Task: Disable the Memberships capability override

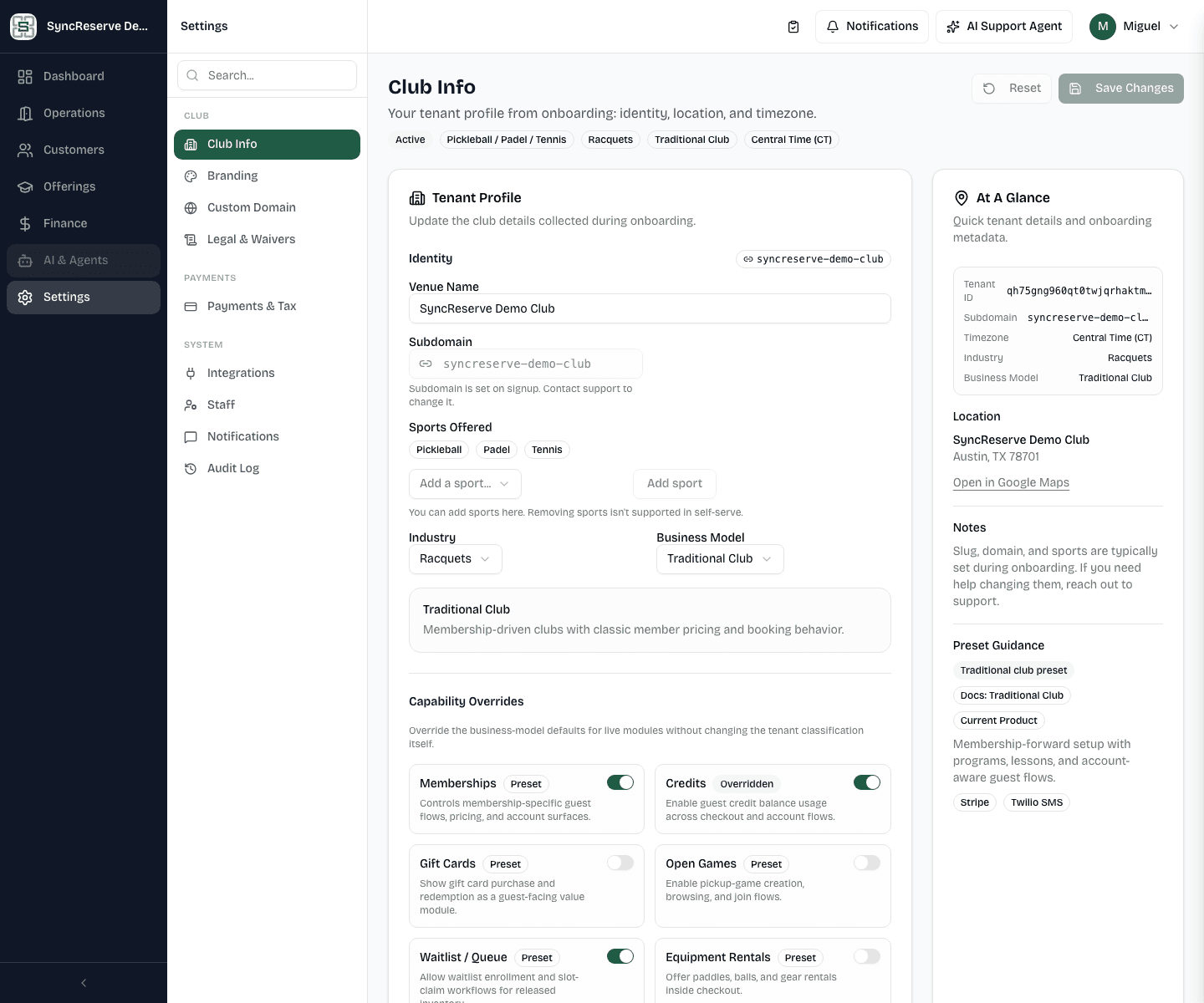Action: [x=620, y=782]
